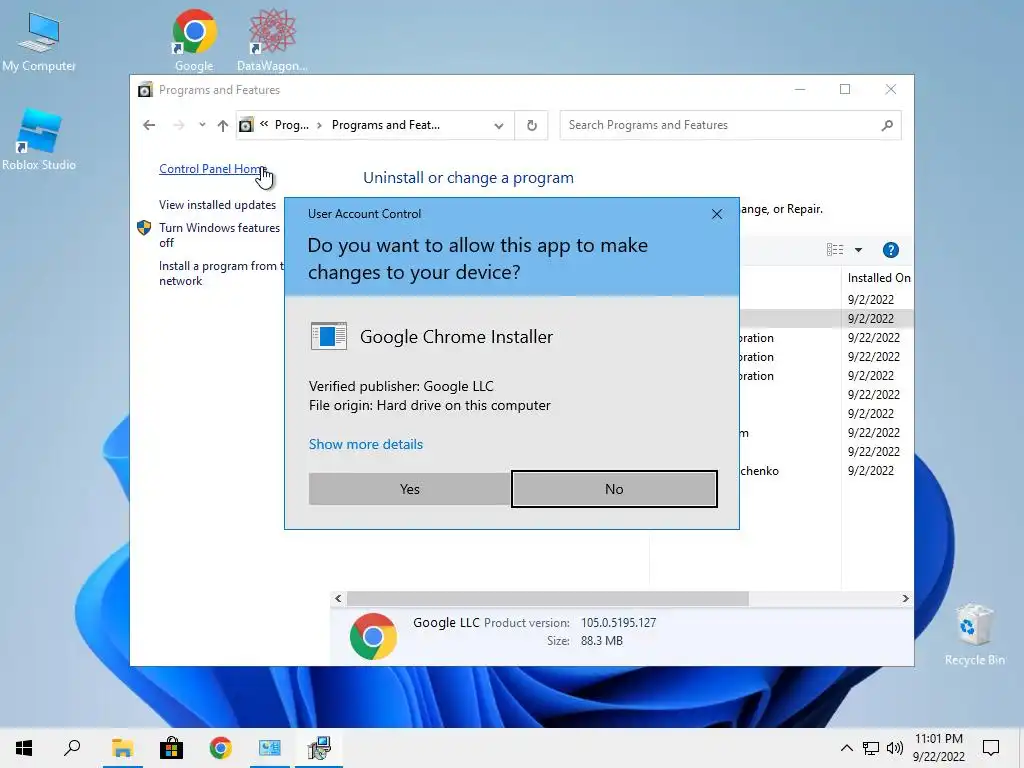The image size is (1024, 768).
Task: Click the installer taskbar icon
Action: pos(319,748)
